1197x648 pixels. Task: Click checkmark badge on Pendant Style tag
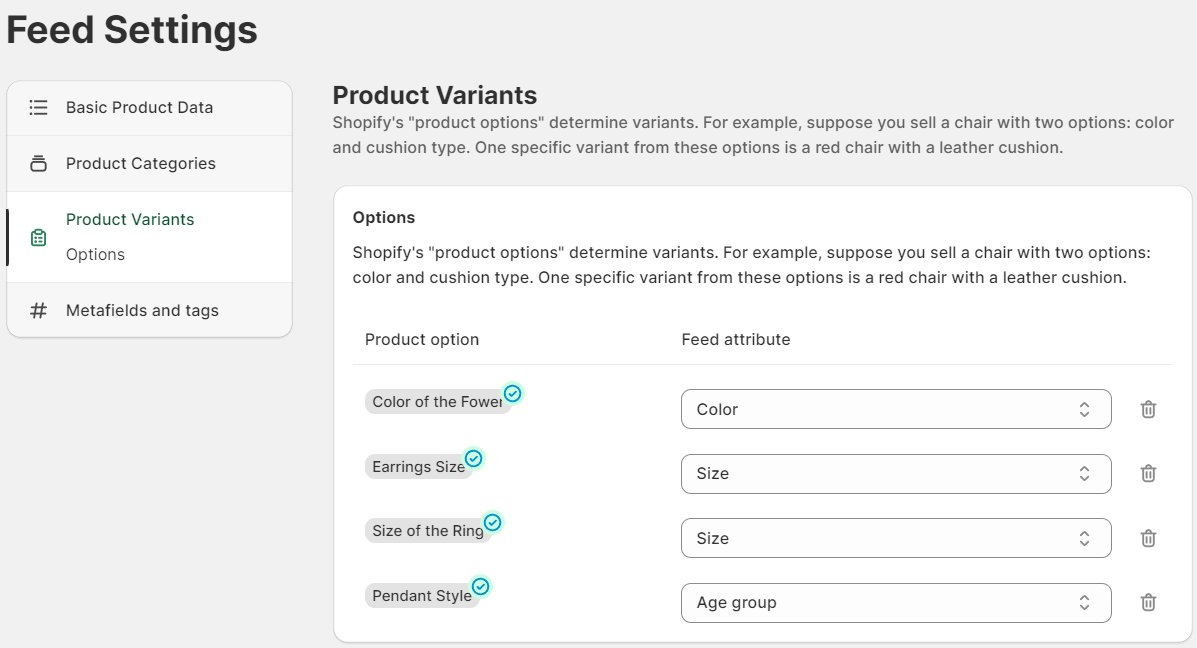pyautogui.click(x=480, y=586)
